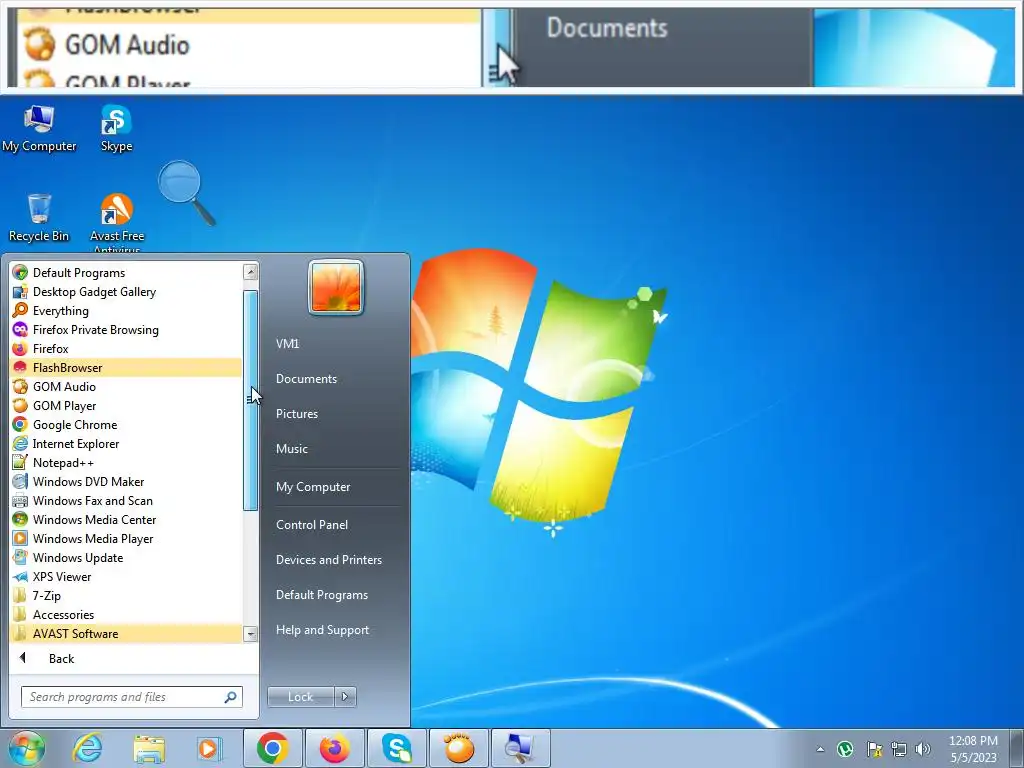Launch Internet Explorer from the program list

(x=126, y=443)
